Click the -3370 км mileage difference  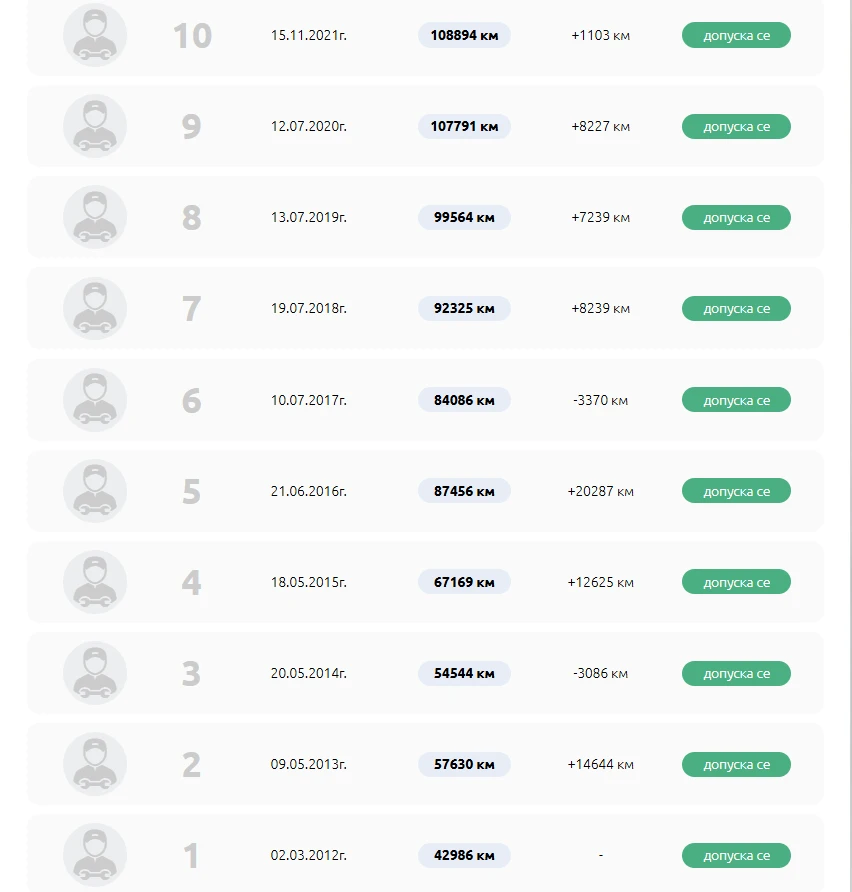(x=601, y=400)
